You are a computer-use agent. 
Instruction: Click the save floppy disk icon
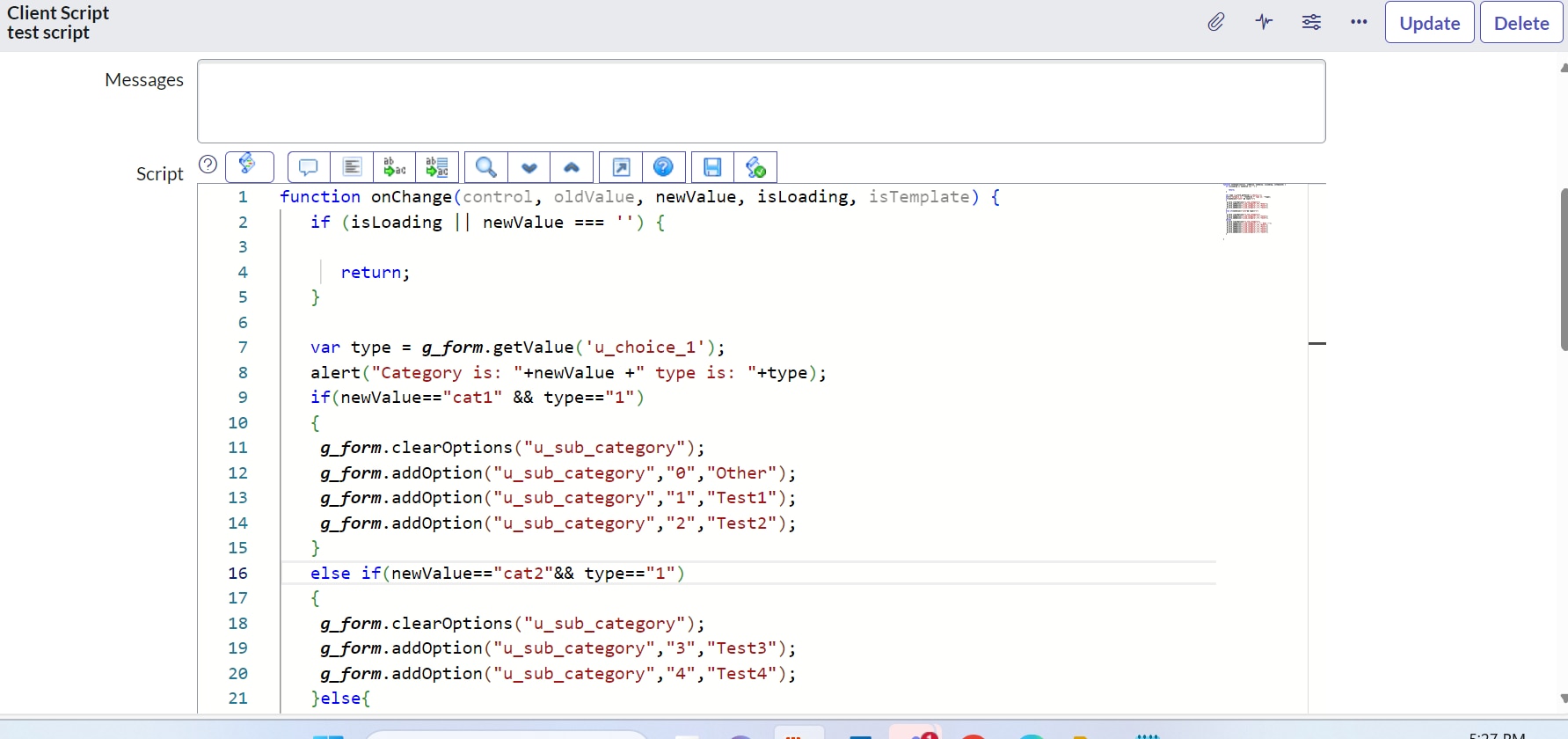click(x=712, y=167)
